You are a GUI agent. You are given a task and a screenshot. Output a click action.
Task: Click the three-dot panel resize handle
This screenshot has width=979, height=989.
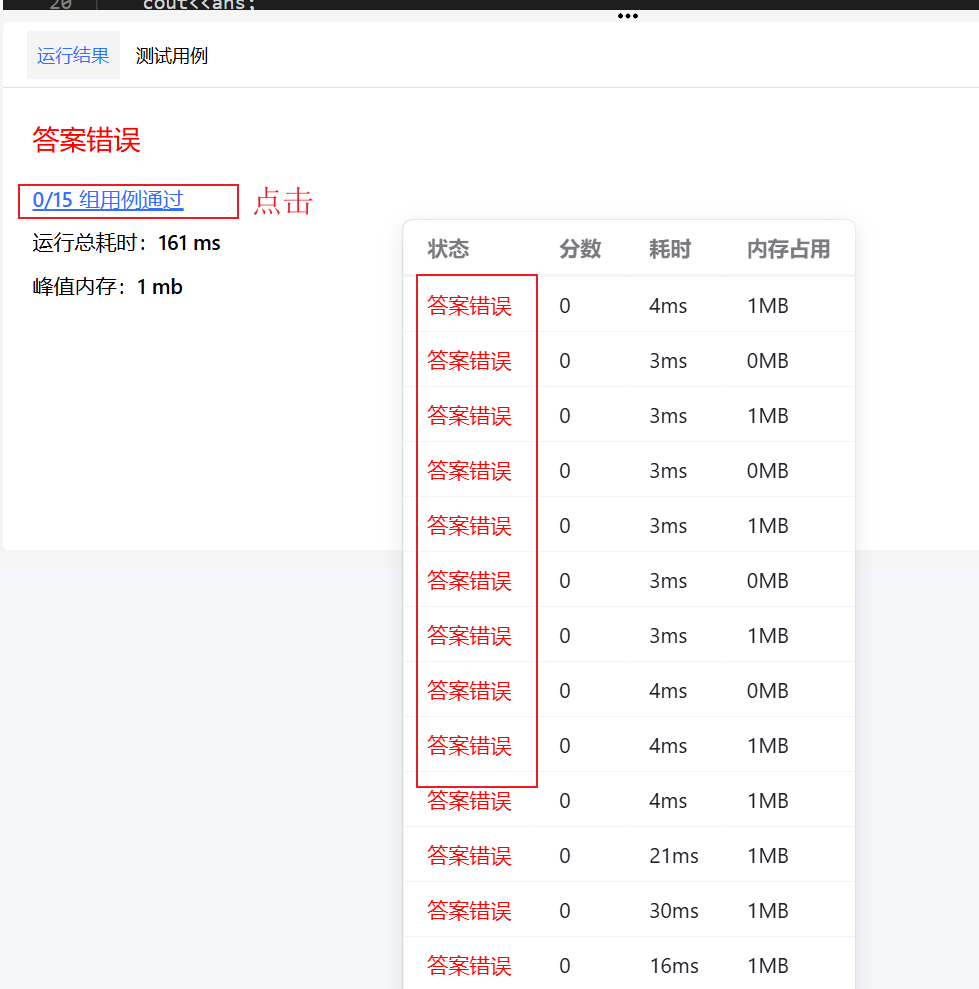coord(627,16)
